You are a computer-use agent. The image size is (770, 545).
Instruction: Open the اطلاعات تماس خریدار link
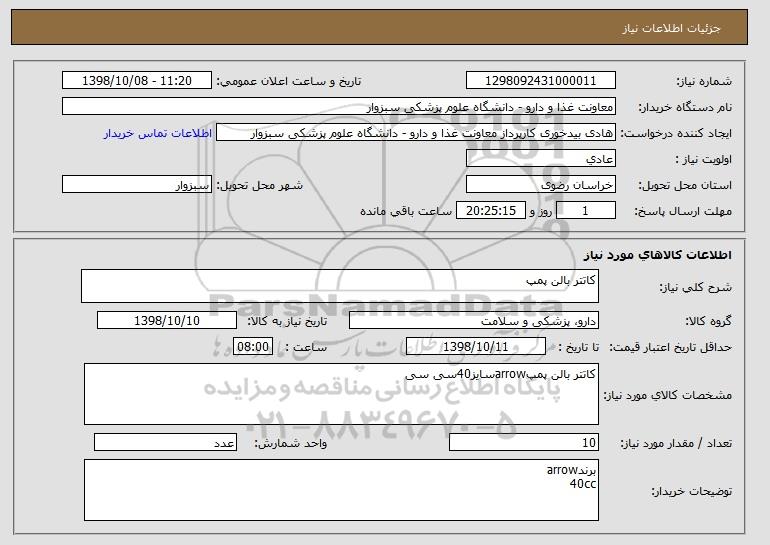pyautogui.click(x=158, y=133)
